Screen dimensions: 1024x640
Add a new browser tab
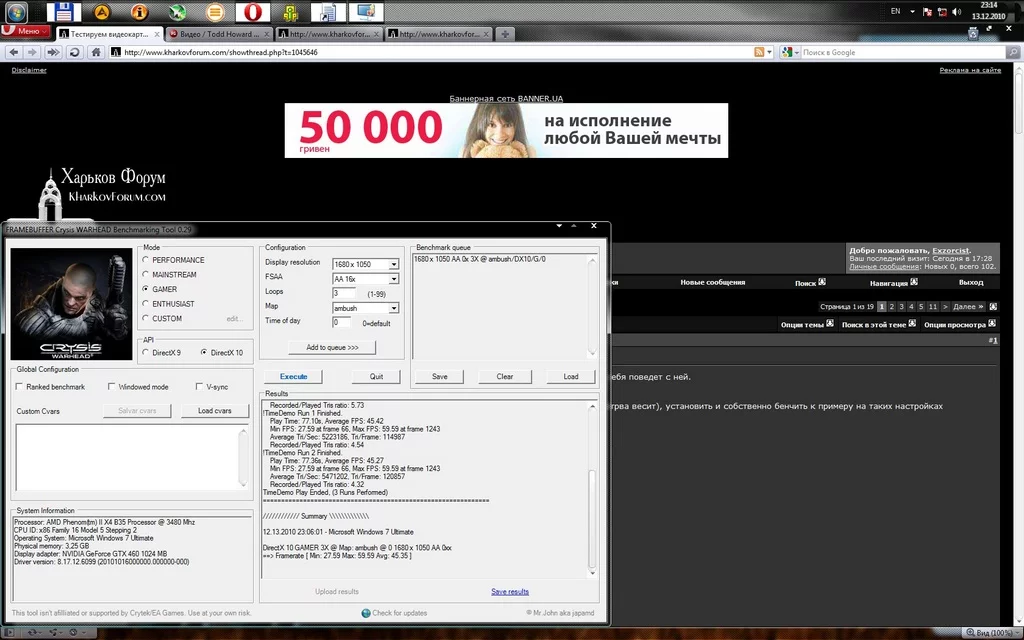[505, 34]
